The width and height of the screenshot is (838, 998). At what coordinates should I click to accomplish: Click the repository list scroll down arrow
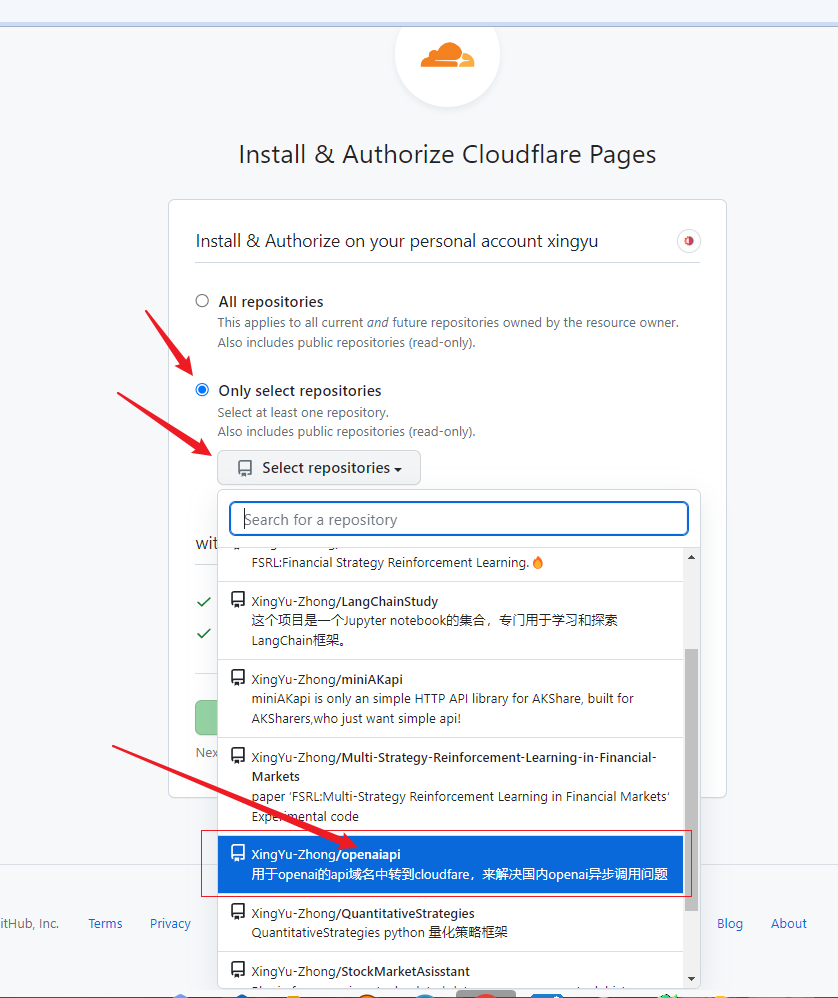pyautogui.click(x=692, y=979)
